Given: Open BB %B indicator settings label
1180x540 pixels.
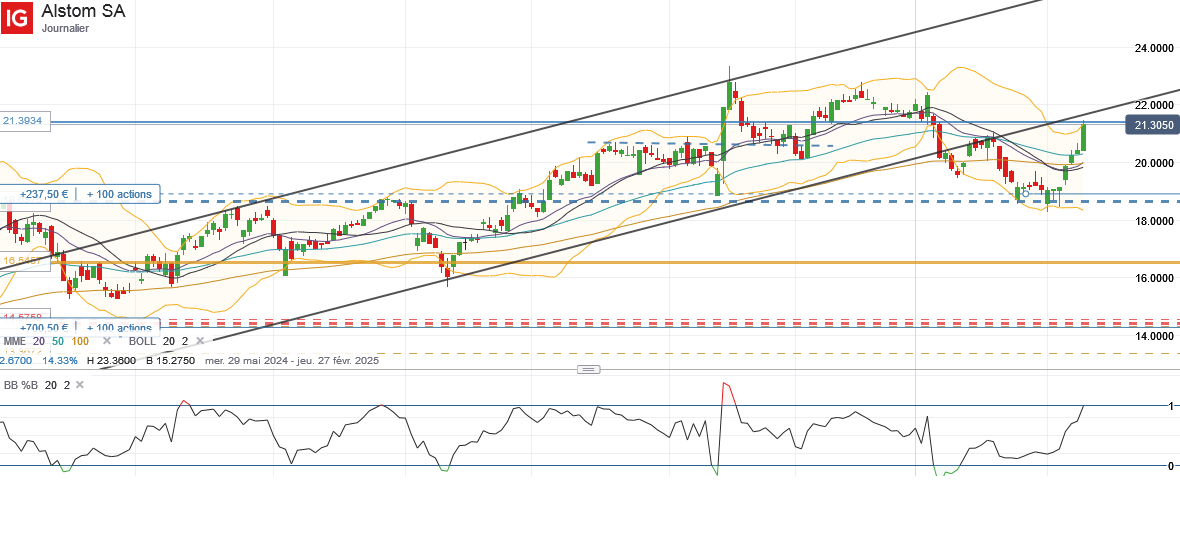Looking at the screenshot, I should [x=20, y=384].
